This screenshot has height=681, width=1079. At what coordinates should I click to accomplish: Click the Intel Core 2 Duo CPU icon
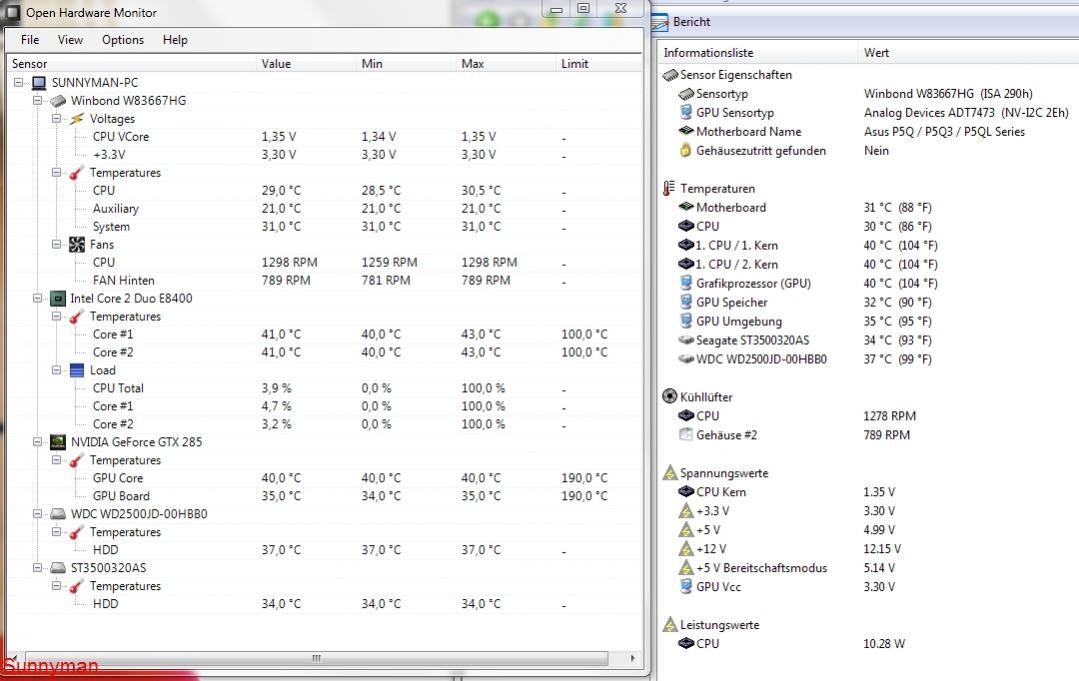pos(58,299)
